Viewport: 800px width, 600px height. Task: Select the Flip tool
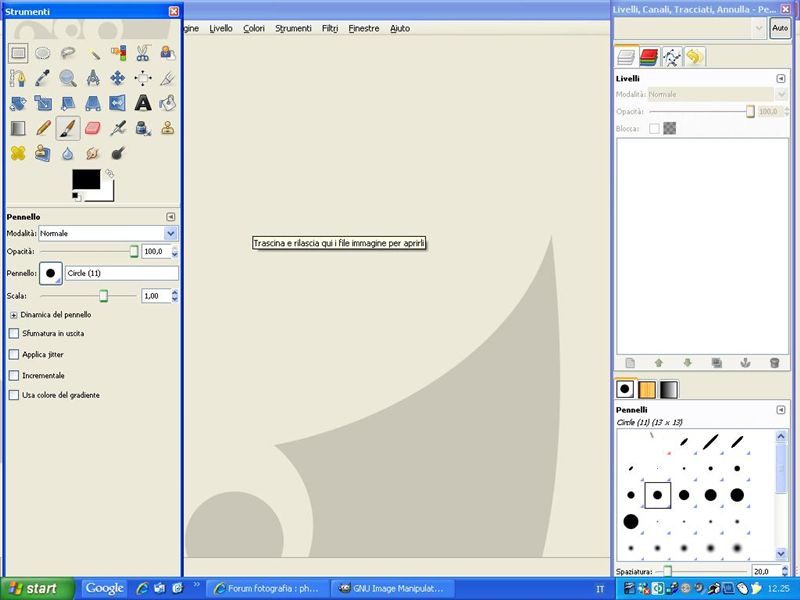(x=118, y=103)
